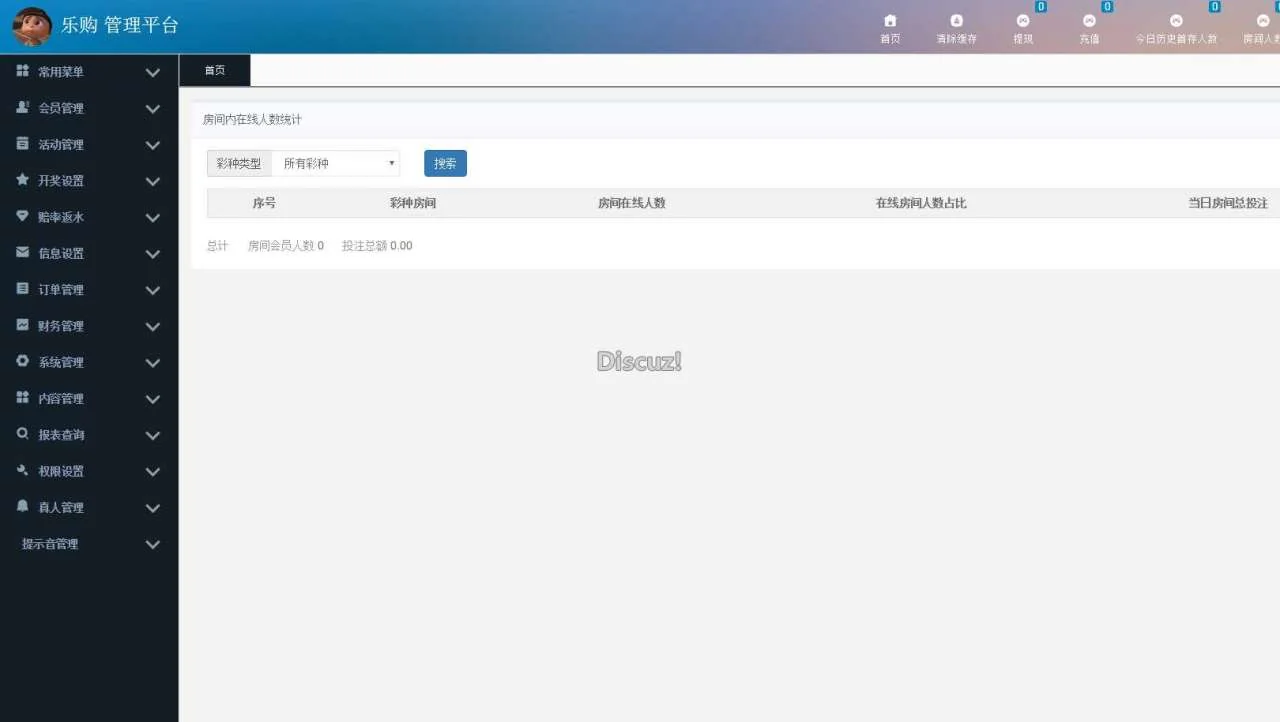The width and height of the screenshot is (1280, 722).
Task: Click the gear icon beside 系统管理
Action: coord(22,361)
